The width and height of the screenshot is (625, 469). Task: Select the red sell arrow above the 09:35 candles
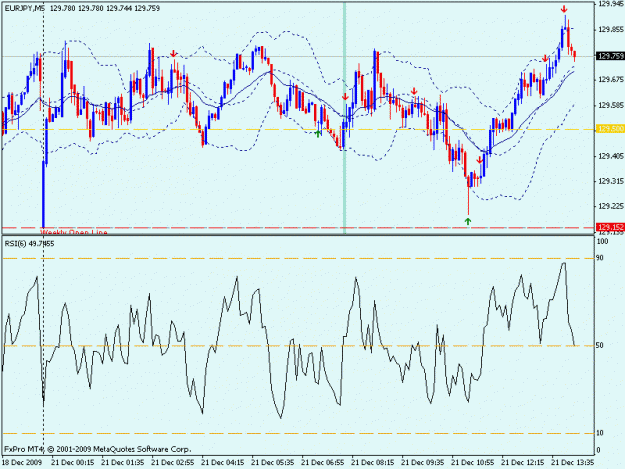(414, 91)
